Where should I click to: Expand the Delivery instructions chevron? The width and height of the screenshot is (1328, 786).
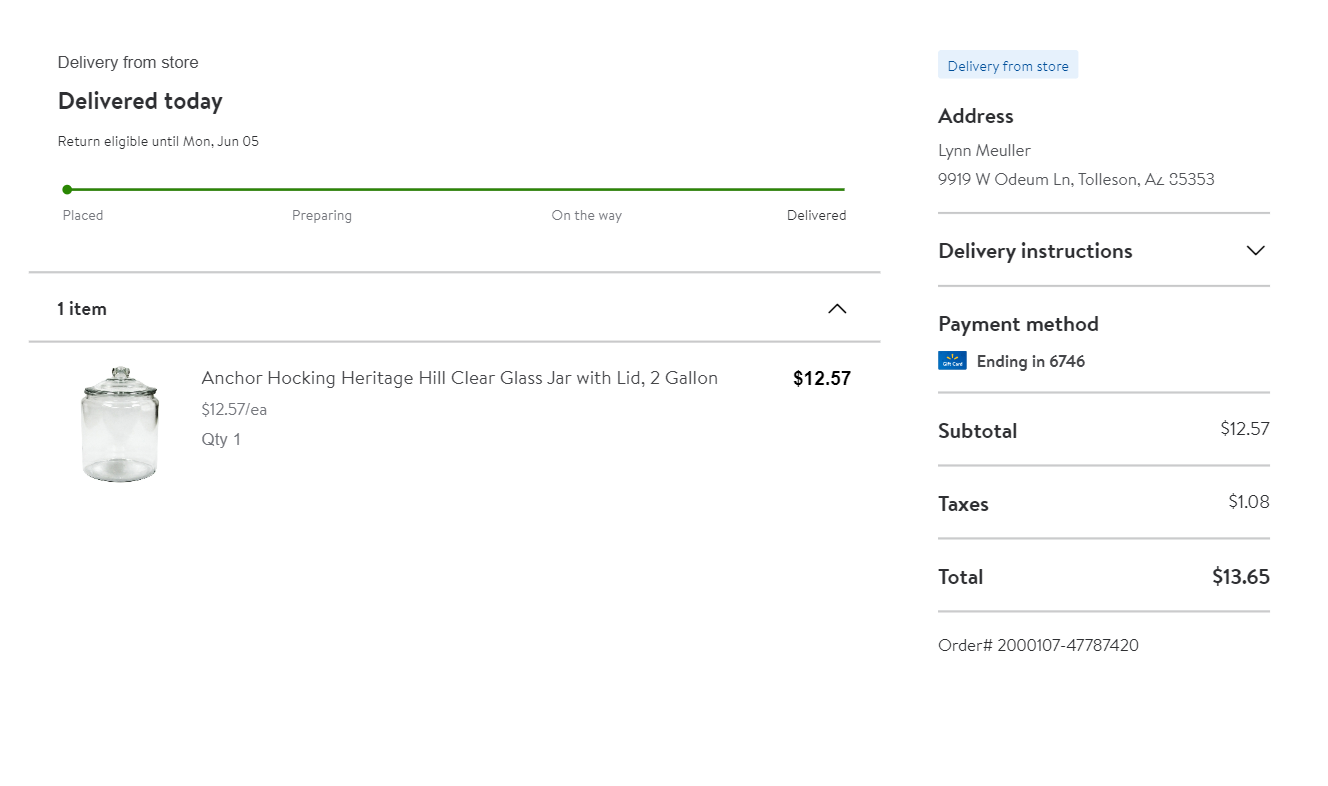tap(1256, 251)
